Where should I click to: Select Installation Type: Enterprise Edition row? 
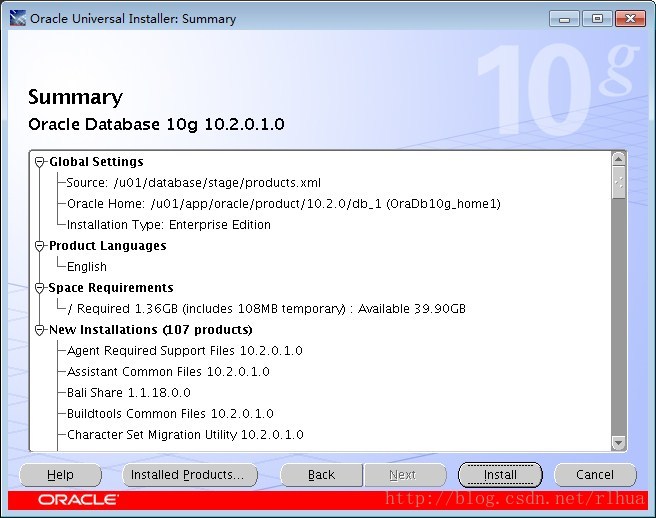(x=169, y=225)
